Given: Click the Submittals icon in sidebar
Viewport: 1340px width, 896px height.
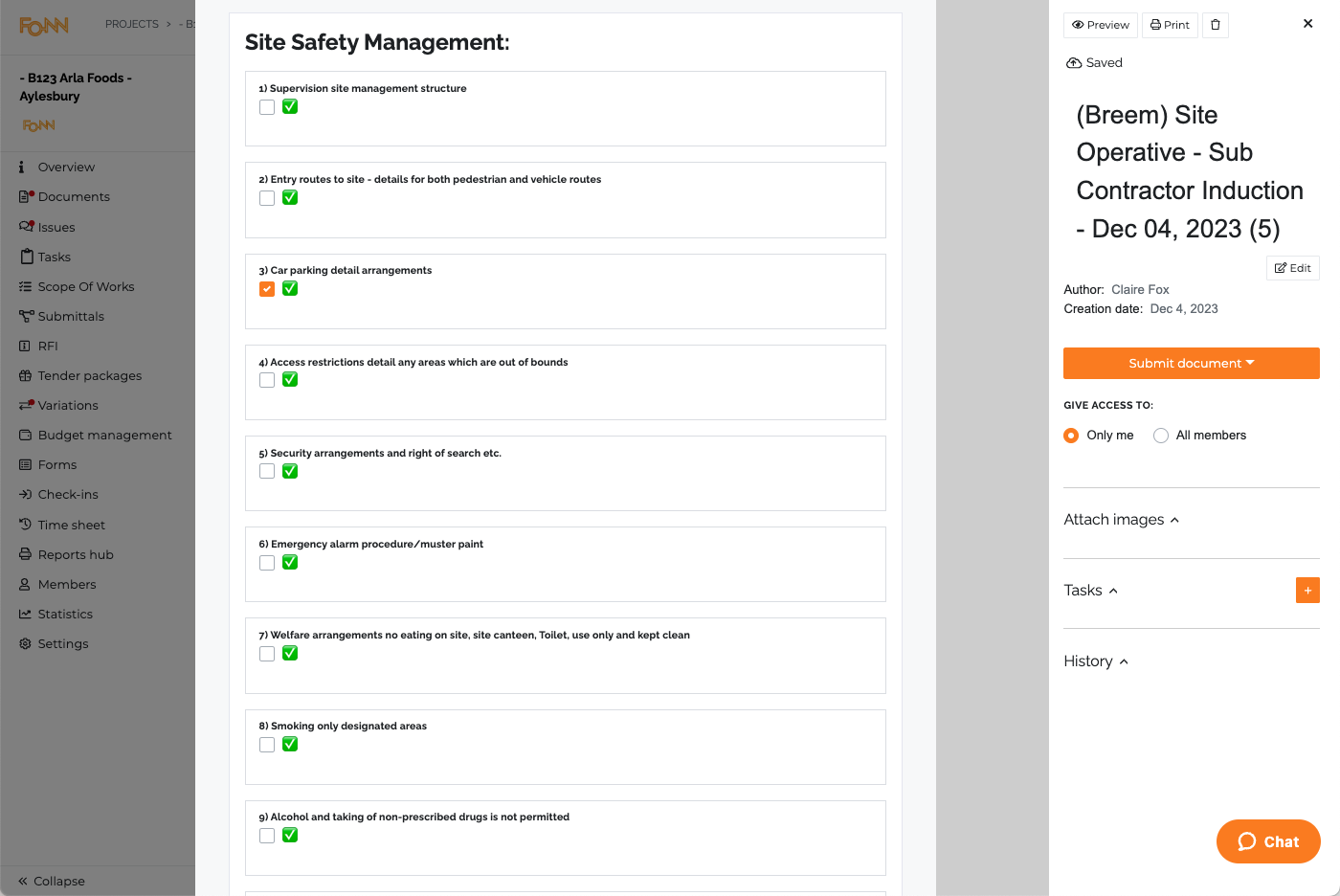Looking at the screenshot, I should click(x=26, y=316).
